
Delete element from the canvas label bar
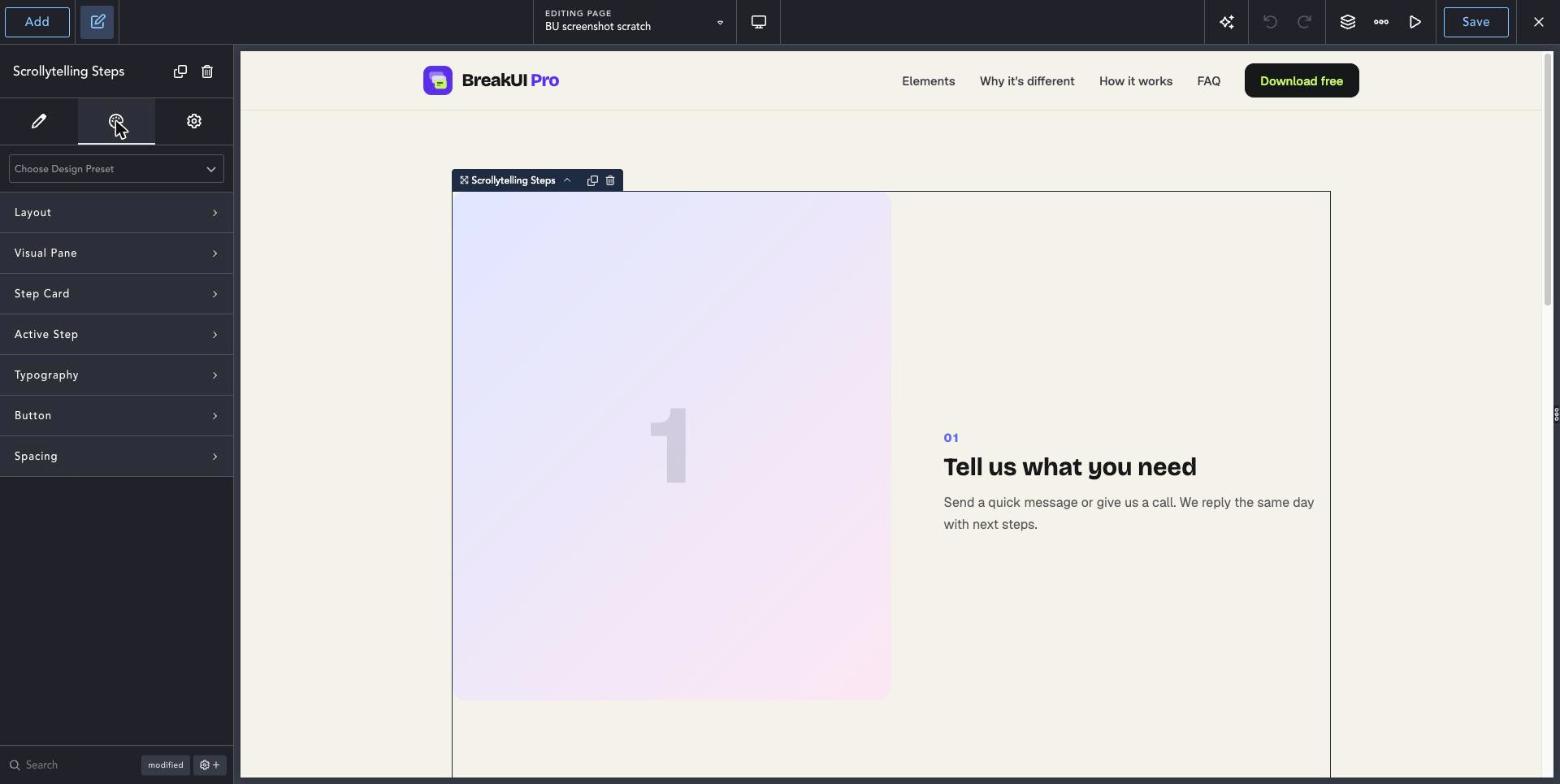point(610,181)
